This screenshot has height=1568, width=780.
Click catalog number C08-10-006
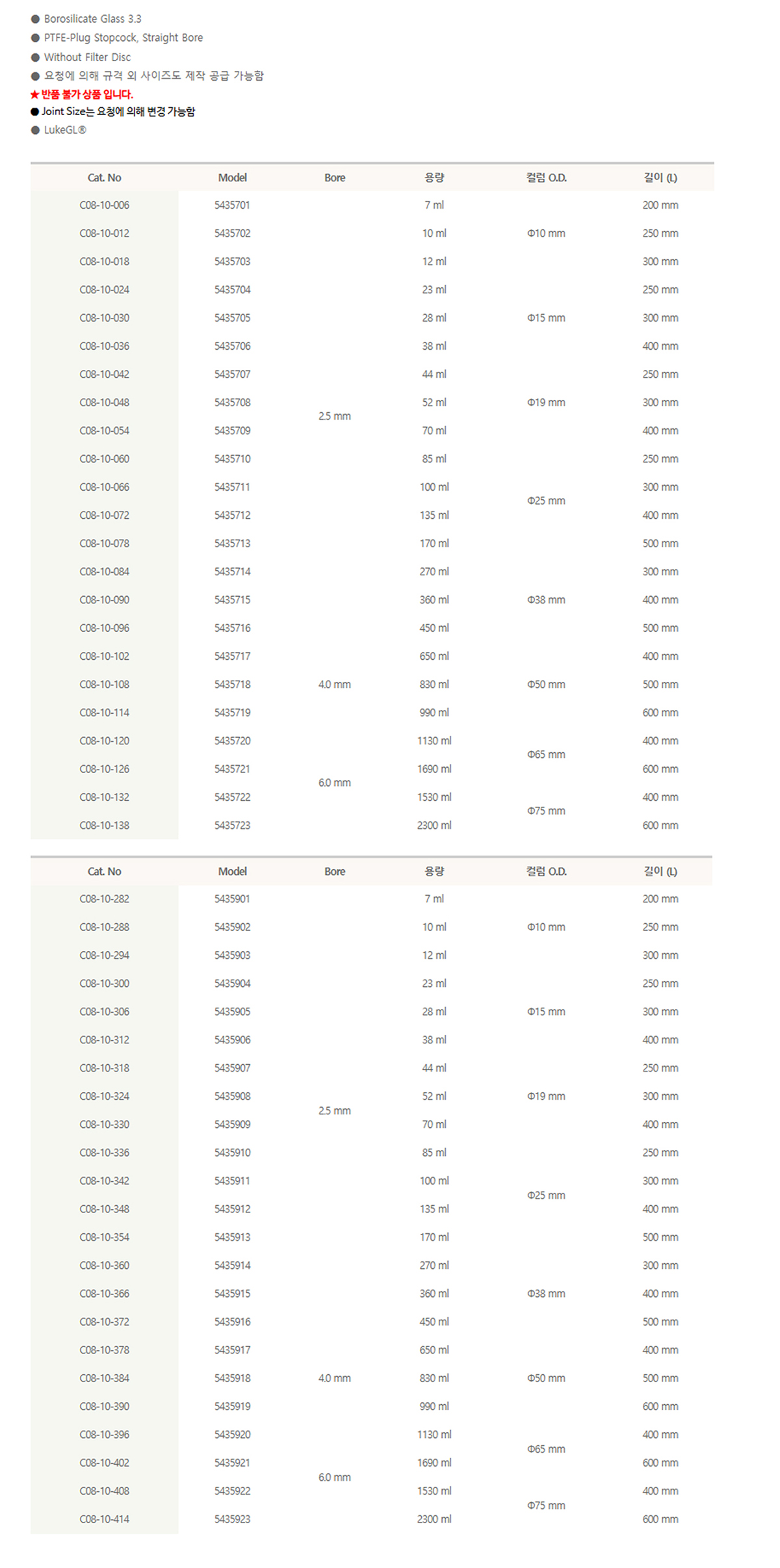pyautogui.click(x=104, y=205)
